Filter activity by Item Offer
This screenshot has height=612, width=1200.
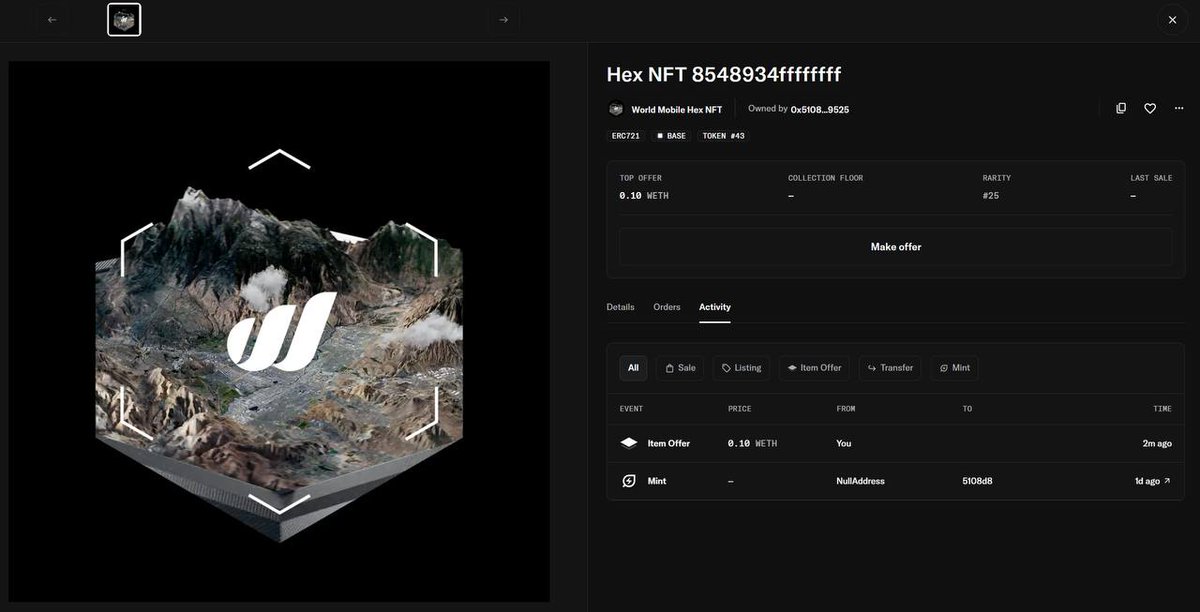tap(815, 368)
